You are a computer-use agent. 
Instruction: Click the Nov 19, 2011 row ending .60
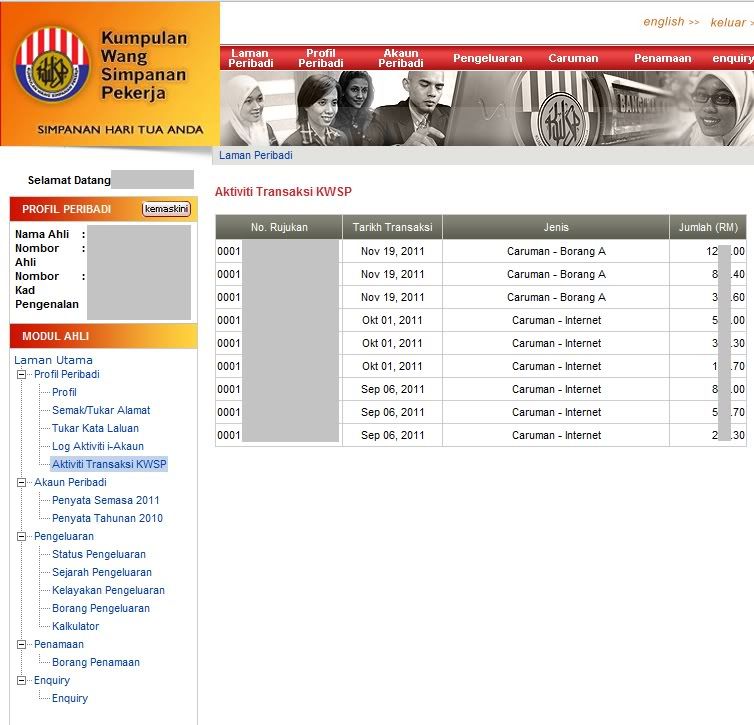coord(481,297)
